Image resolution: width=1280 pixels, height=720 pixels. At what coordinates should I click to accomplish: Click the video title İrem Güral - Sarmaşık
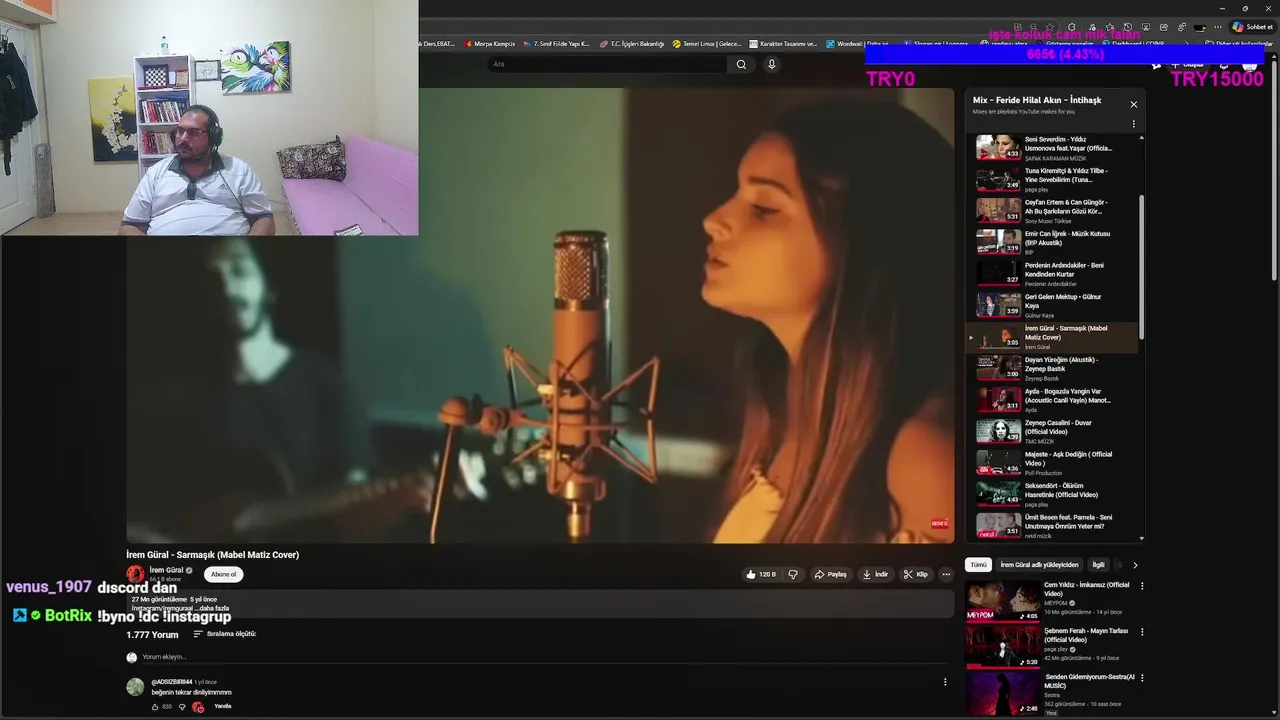(212, 554)
